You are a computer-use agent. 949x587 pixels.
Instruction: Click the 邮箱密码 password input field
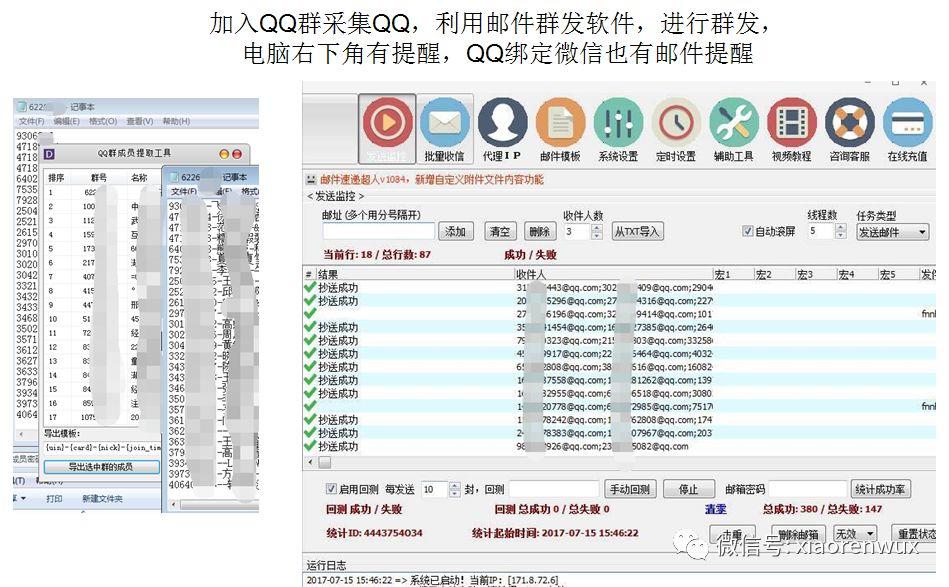tap(807, 489)
